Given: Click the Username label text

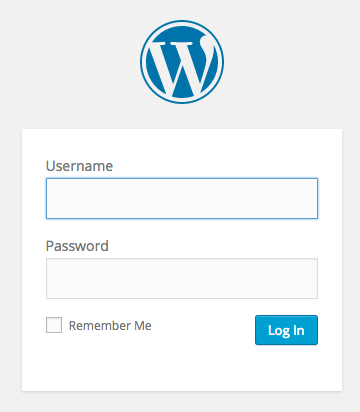Looking at the screenshot, I should point(79,166).
